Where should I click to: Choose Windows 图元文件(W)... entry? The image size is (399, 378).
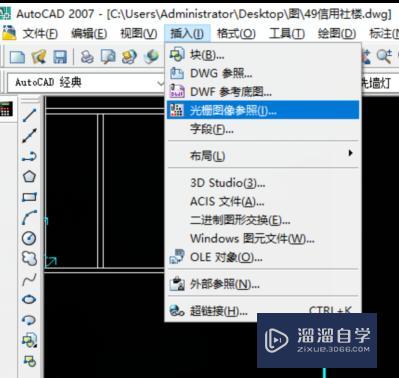[x=263, y=238]
